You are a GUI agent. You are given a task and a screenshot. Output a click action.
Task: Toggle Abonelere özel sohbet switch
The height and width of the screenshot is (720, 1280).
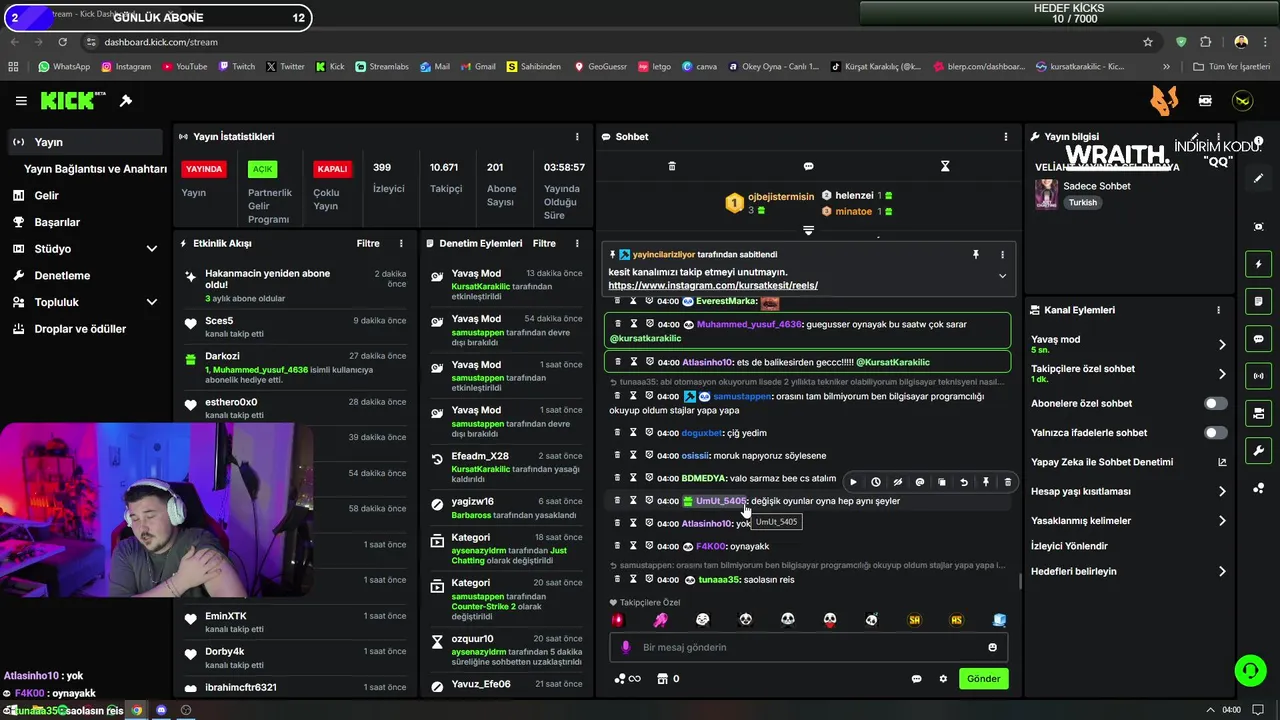(1215, 403)
